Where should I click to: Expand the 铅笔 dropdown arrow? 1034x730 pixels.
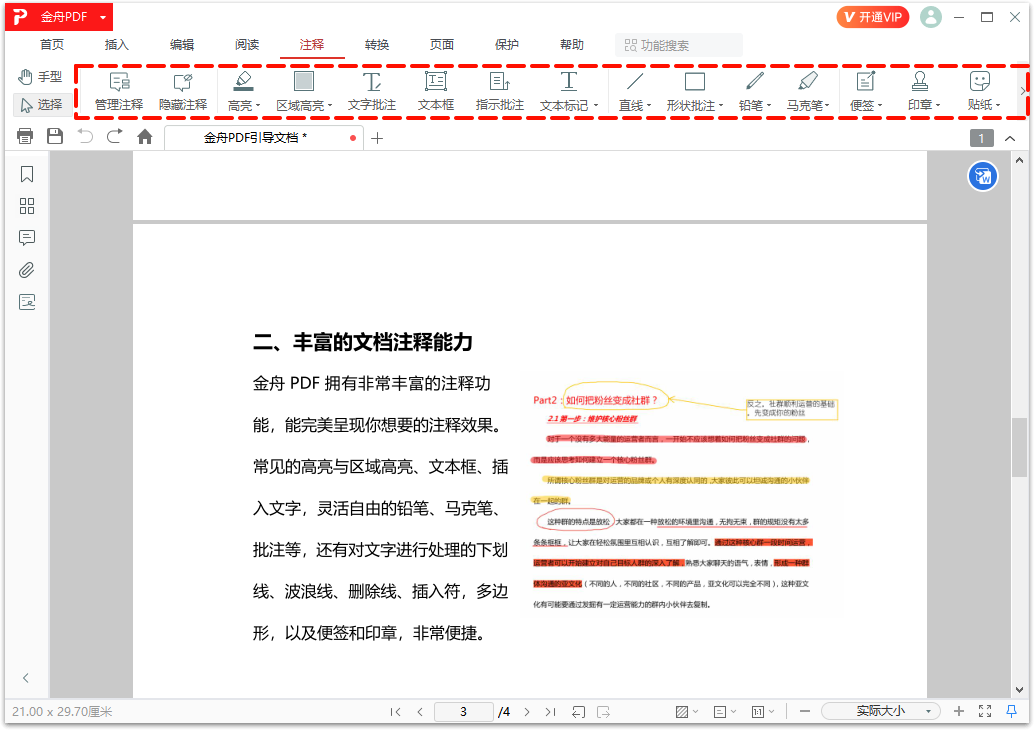tap(769, 106)
